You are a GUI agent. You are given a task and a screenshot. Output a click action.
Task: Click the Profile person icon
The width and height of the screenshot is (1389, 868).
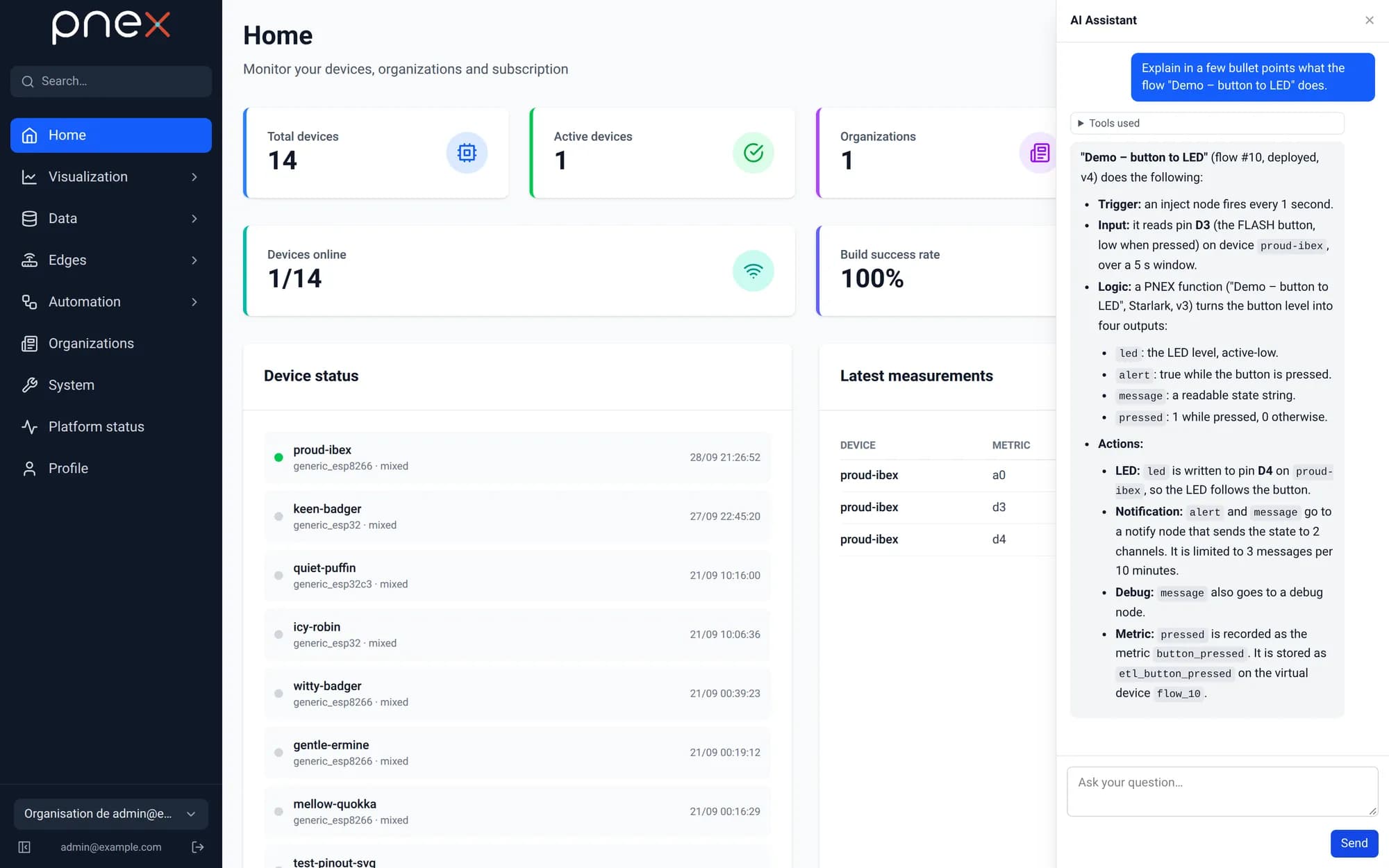tap(29, 469)
